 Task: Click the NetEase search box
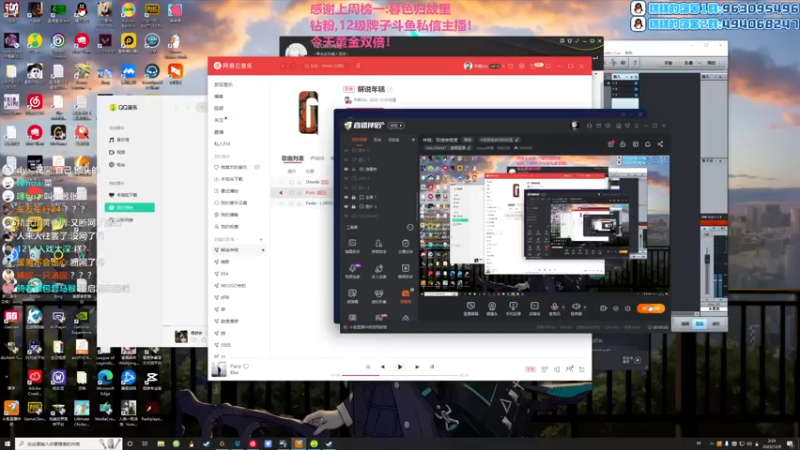[324, 66]
